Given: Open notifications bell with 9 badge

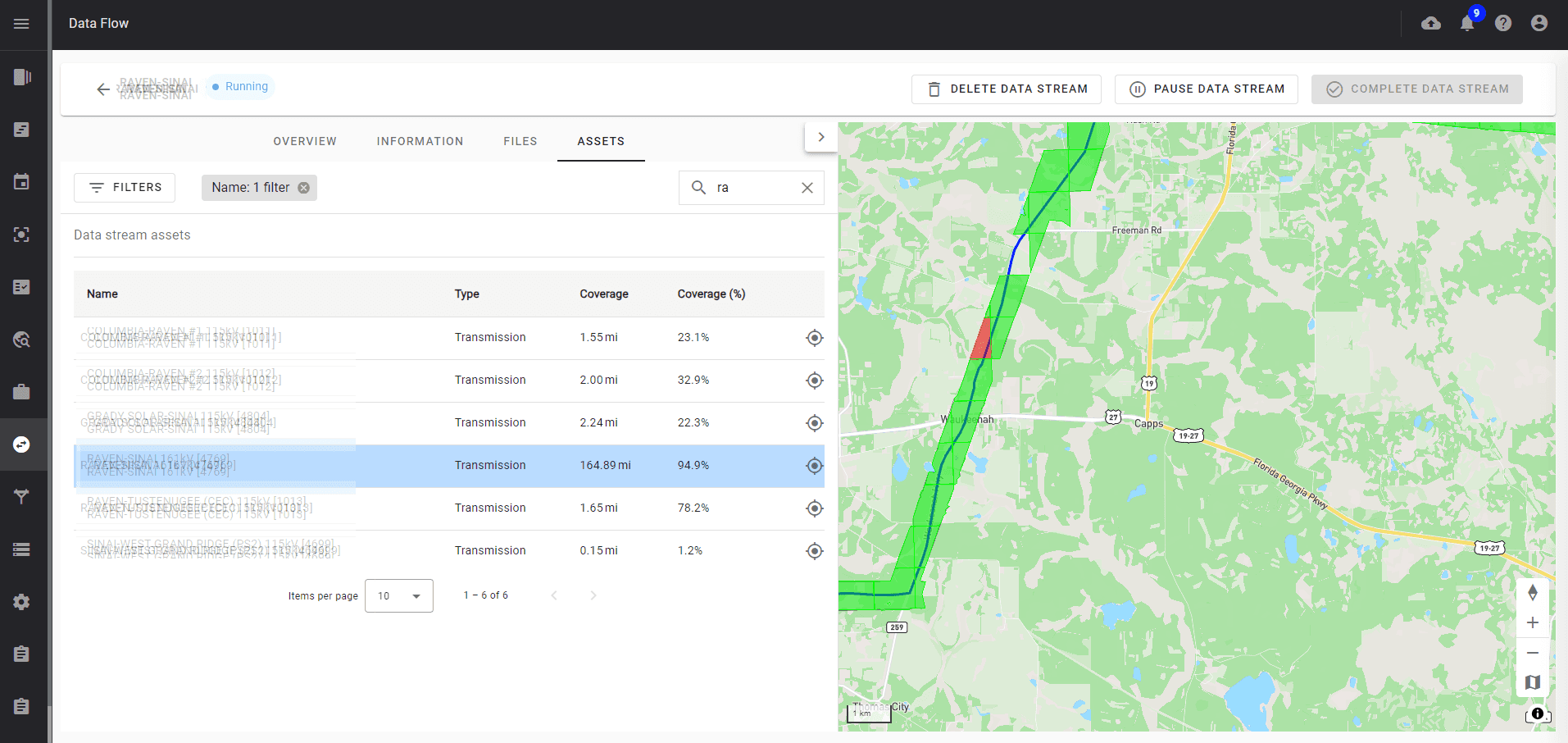Looking at the screenshot, I should click(x=1467, y=23).
